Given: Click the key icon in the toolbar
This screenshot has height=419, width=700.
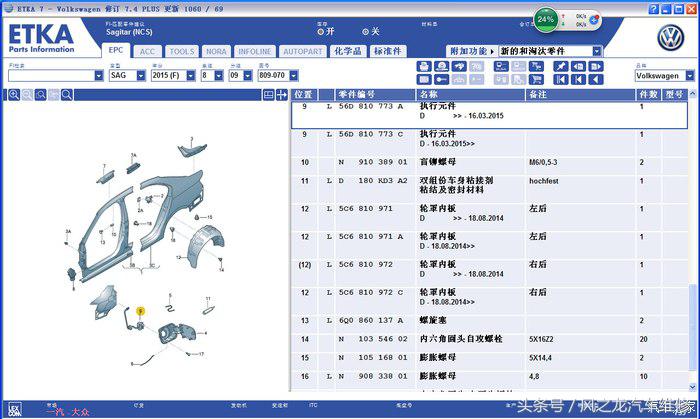Looking at the screenshot, I should pyautogui.click(x=442, y=79).
